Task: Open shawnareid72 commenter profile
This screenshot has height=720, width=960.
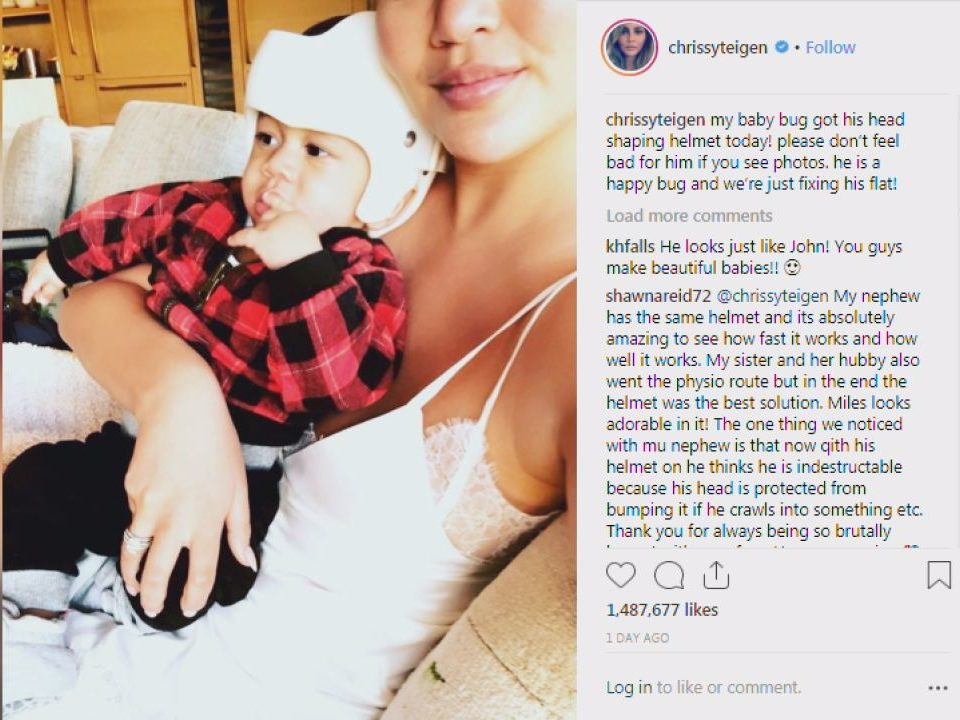Action: 658,296
